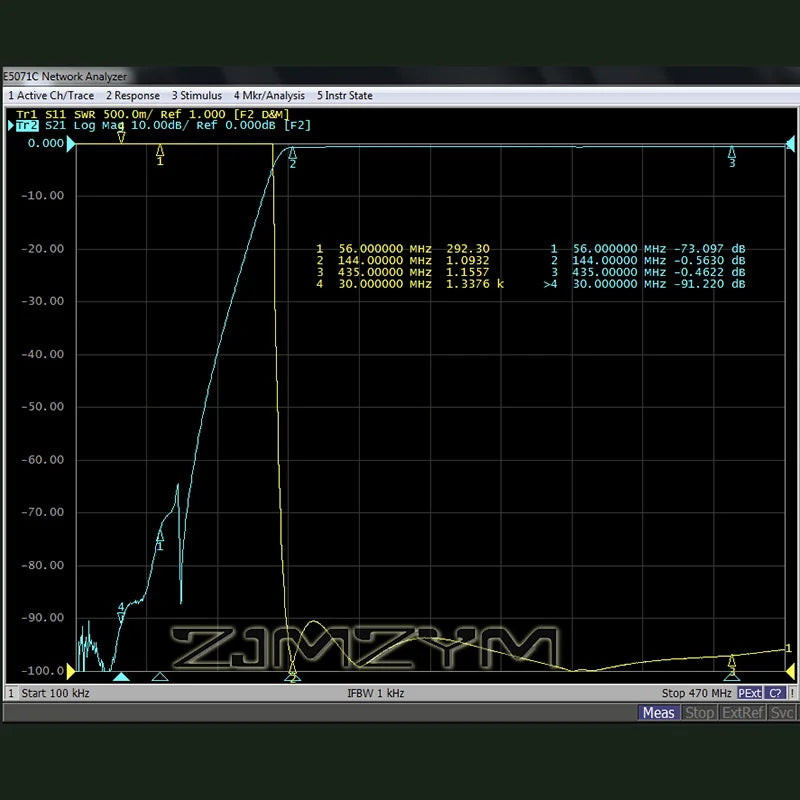Click the yellow left arrow at -100.0
This screenshot has width=800, height=800.
click(x=71, y=672)
